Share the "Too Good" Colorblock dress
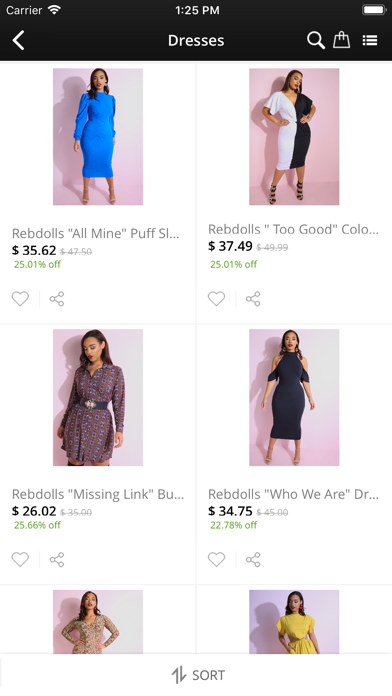 pos(253,299)
